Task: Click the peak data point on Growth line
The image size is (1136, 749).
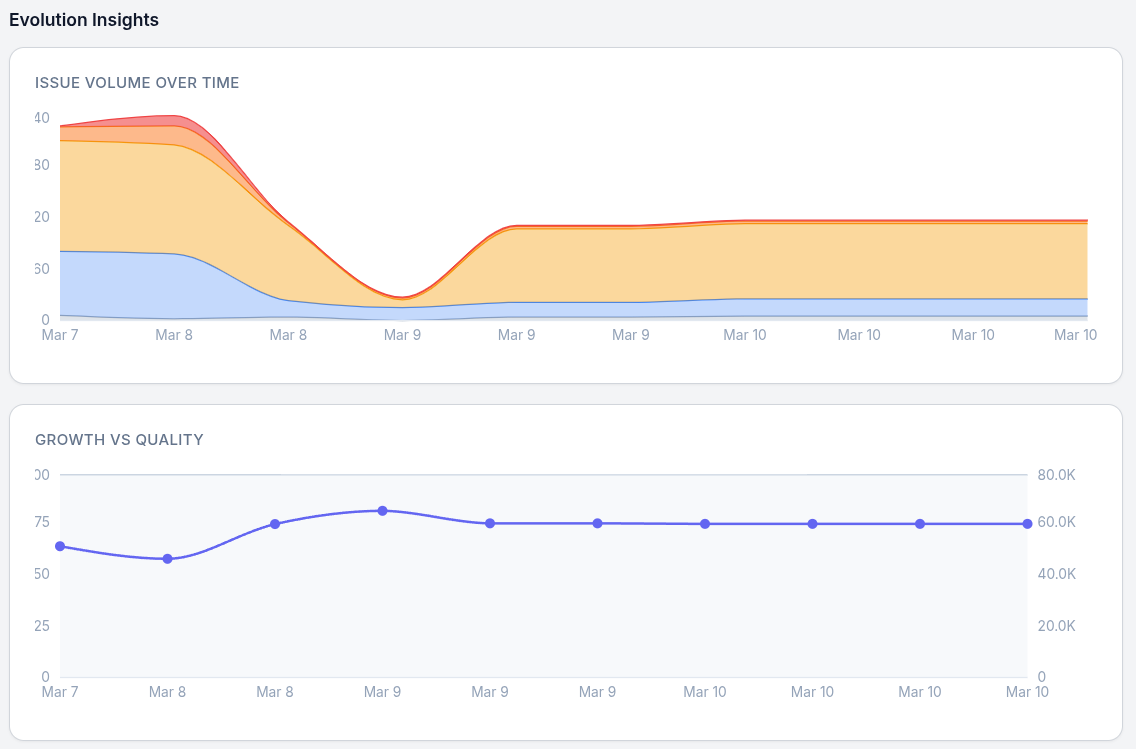Action: click(x=383, y=510)
